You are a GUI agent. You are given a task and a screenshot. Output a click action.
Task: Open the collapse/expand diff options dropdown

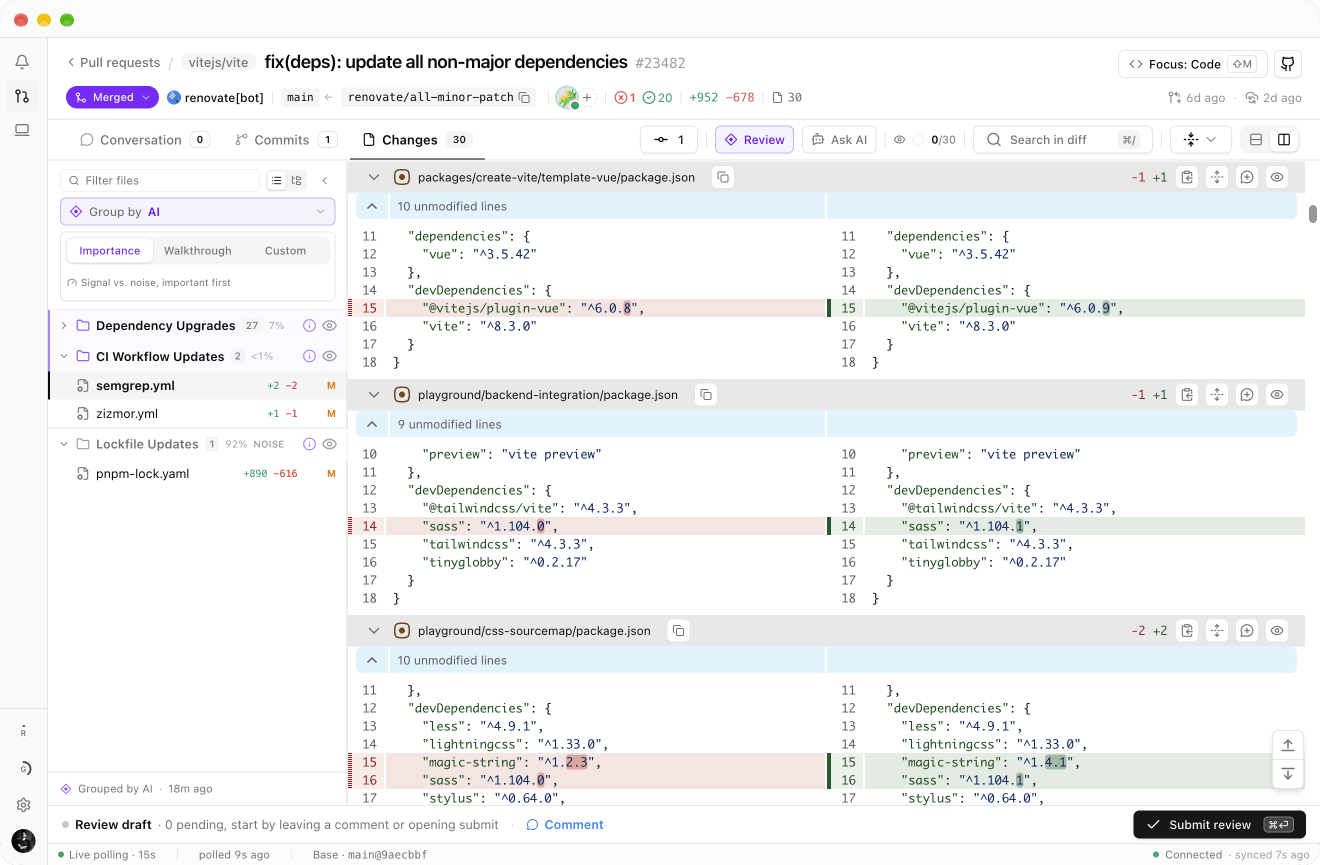tap(1200, 140)
